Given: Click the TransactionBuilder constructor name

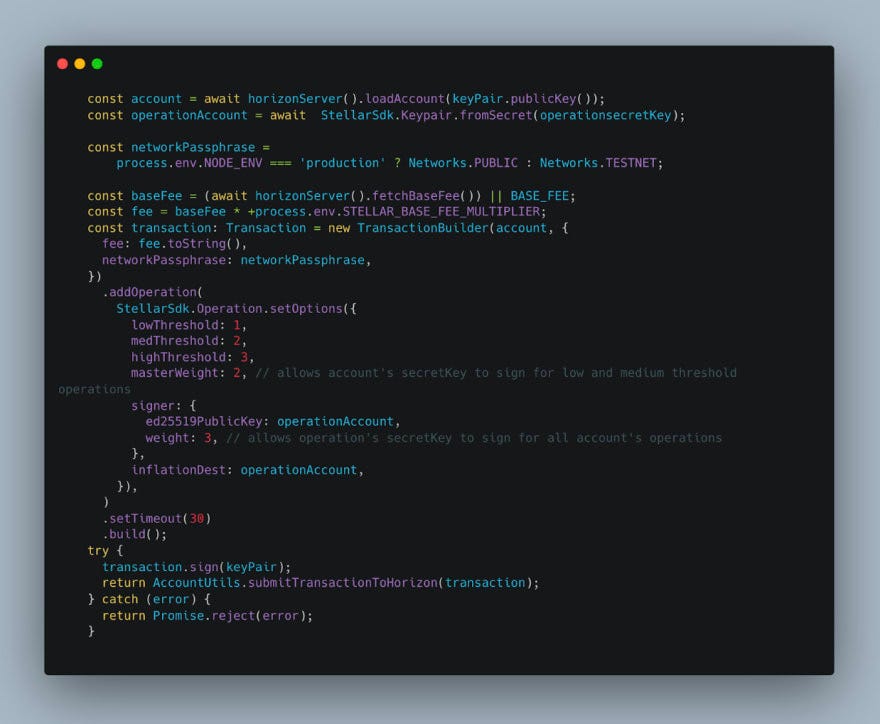Looking at the screenshot, I should point(423,228).
